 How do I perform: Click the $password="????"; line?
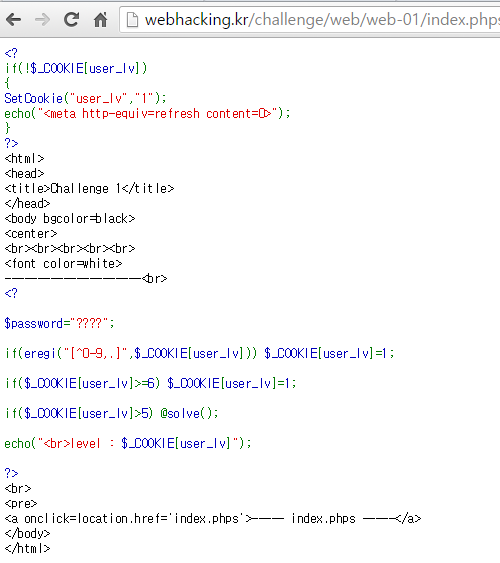pos(59,324)
